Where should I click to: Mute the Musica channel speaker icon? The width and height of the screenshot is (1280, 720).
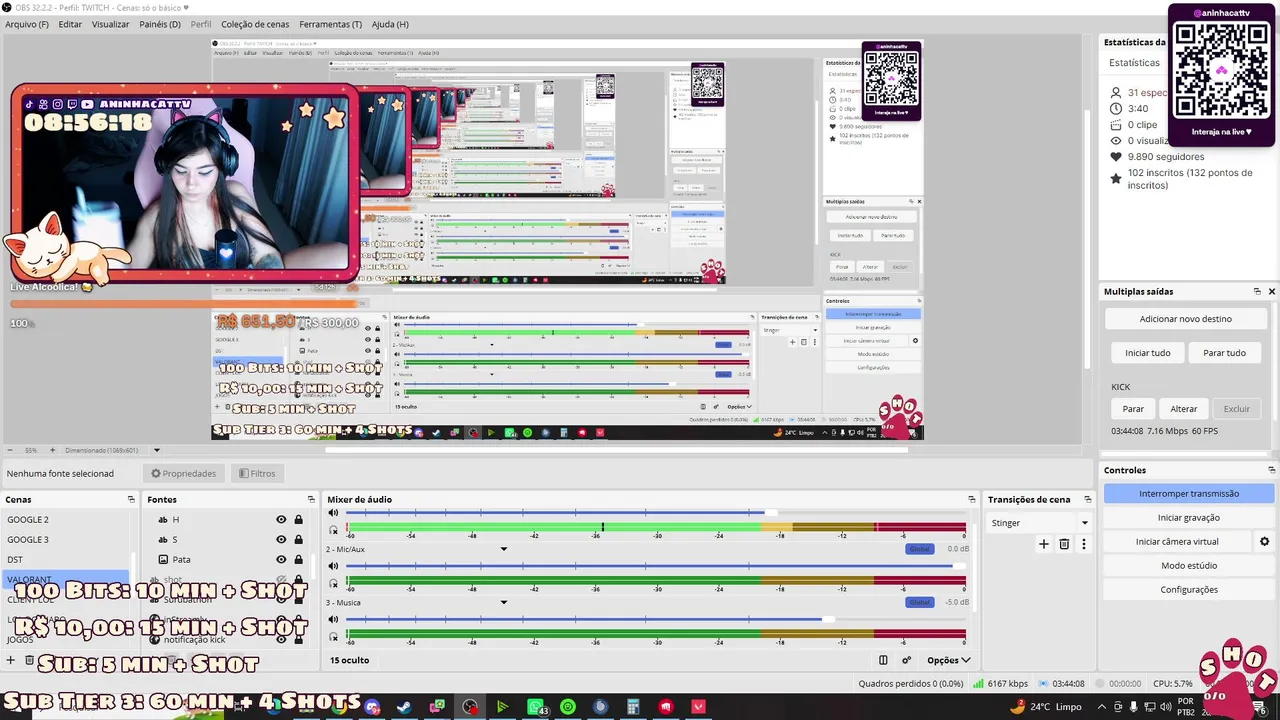coord(334,620)
